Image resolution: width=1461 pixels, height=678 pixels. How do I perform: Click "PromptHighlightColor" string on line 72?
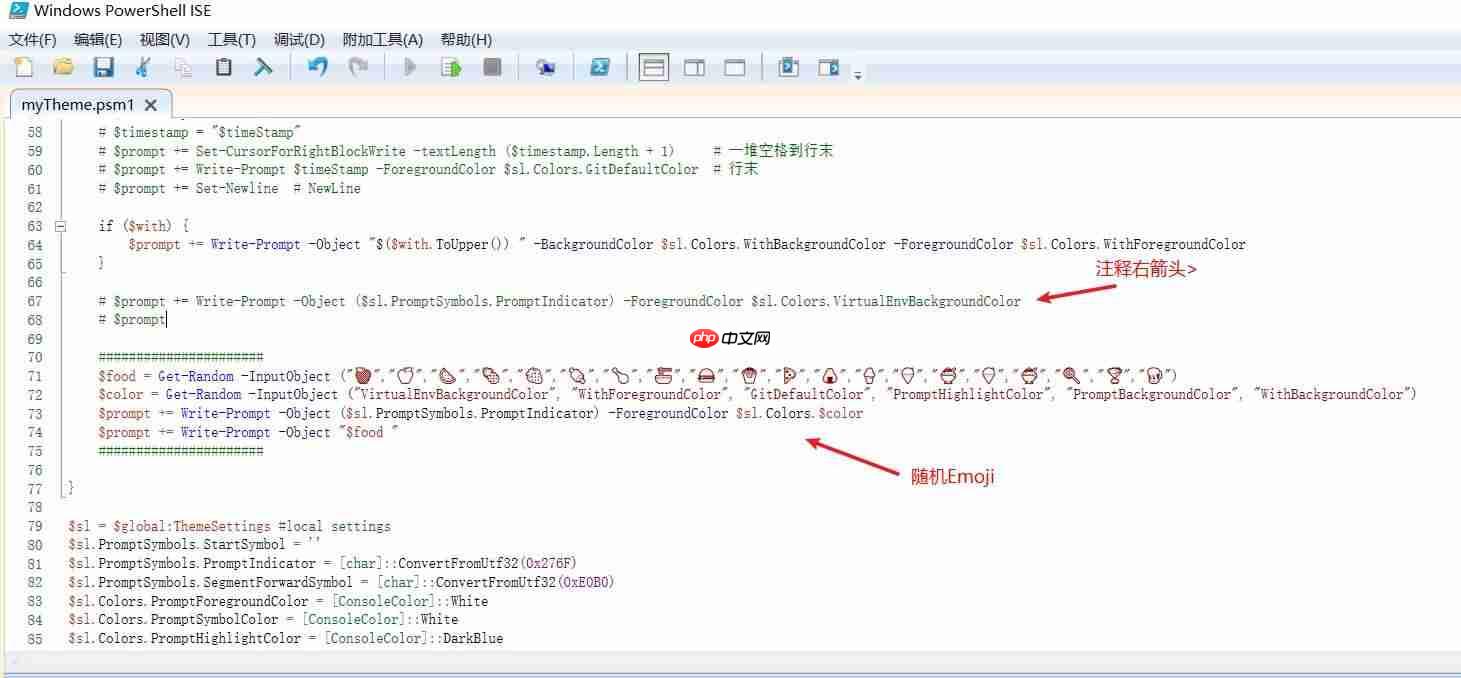(x=967, y=394)
